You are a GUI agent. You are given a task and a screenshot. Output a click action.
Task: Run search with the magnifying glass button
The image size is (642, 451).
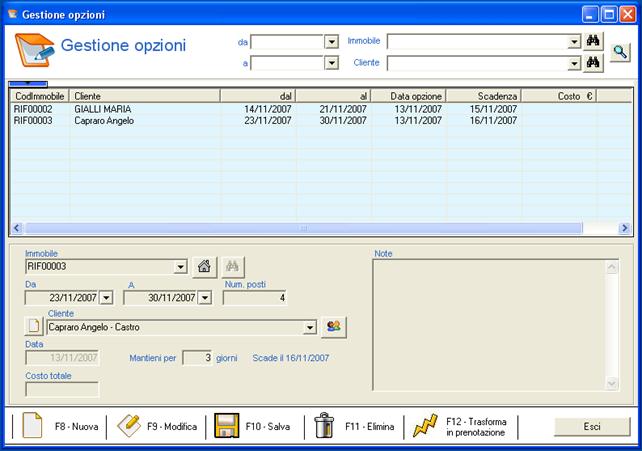(x=620, y=52)
